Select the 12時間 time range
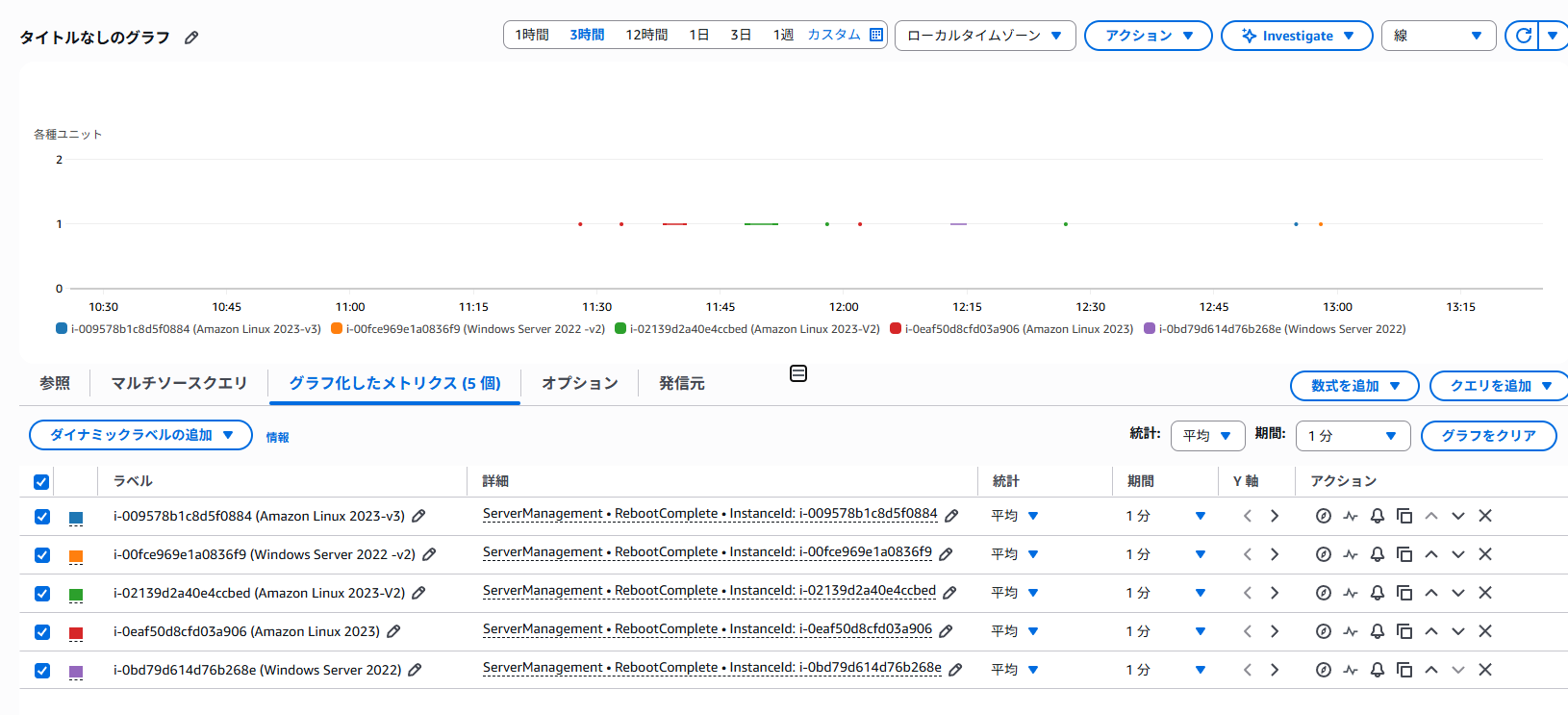 [x=646, y=35]
